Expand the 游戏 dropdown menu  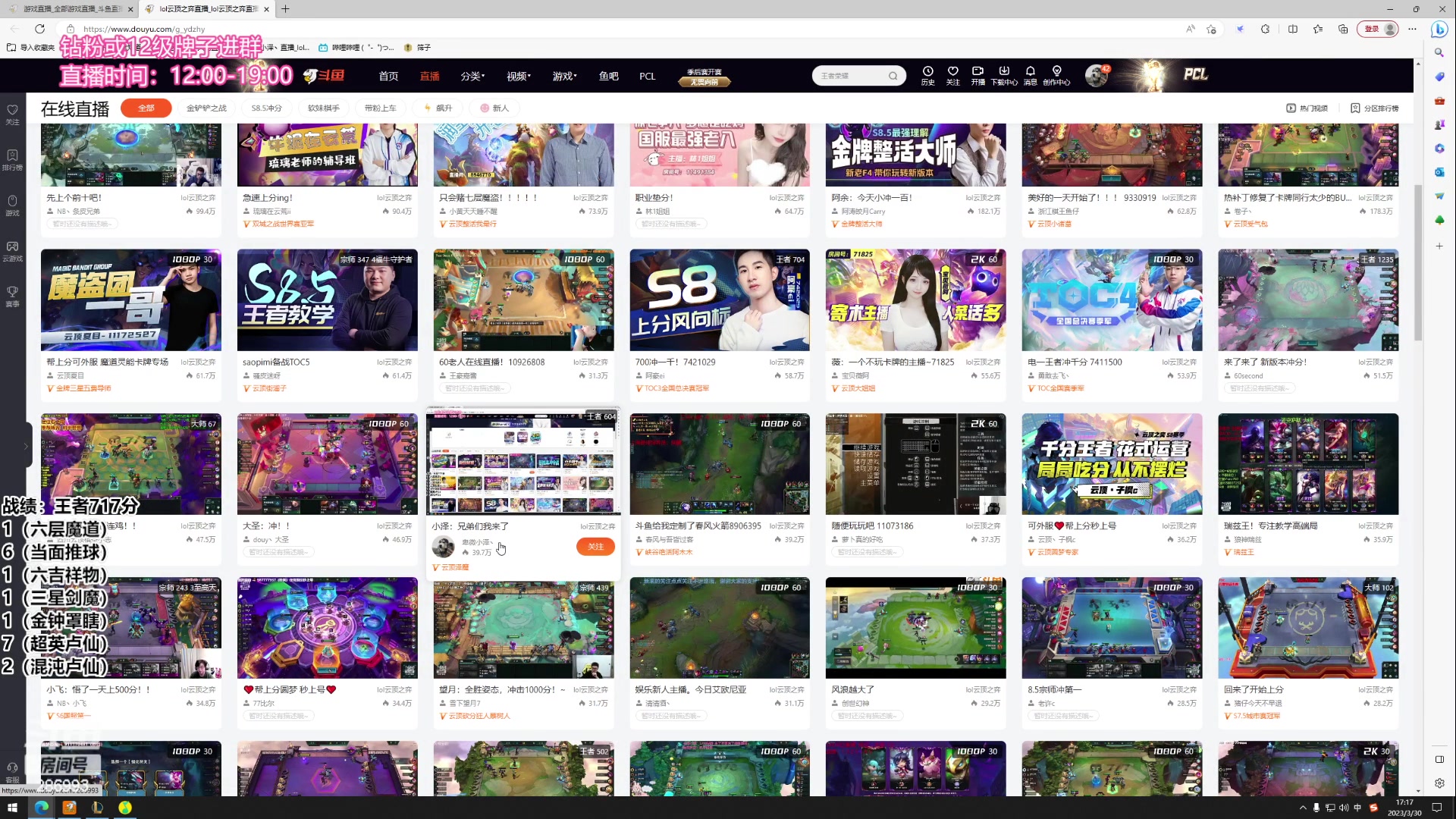(x=564, y=77)
